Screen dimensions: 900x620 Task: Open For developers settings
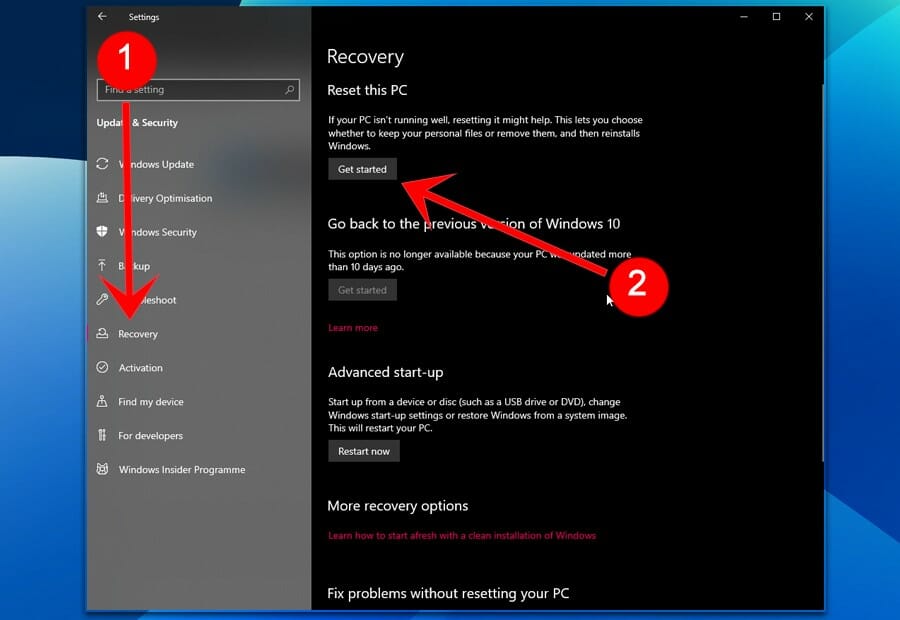pyautogui.click(x=199, y=435)
